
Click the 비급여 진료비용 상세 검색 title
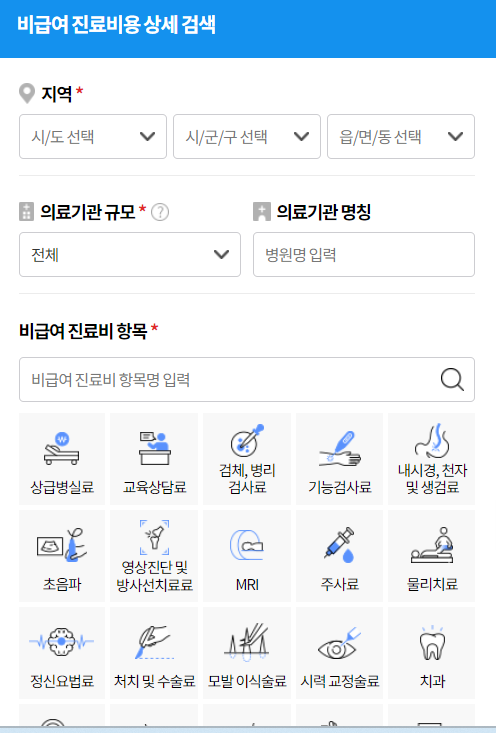[x=116, y=25]
